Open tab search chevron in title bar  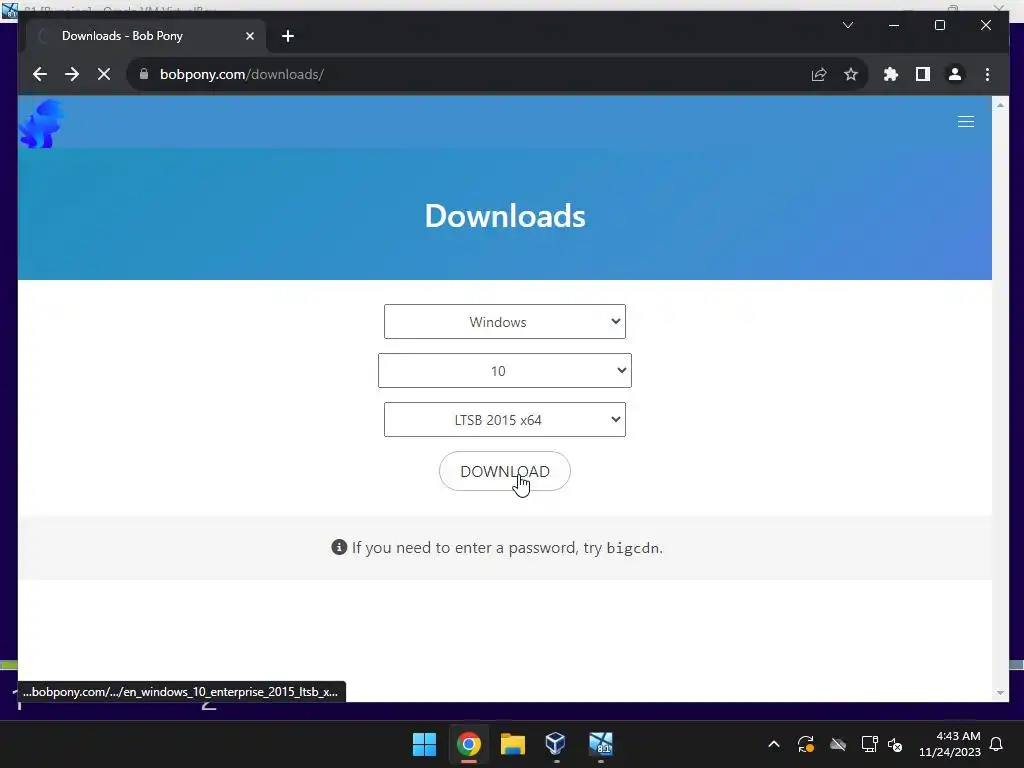click(x=848, y=25)
